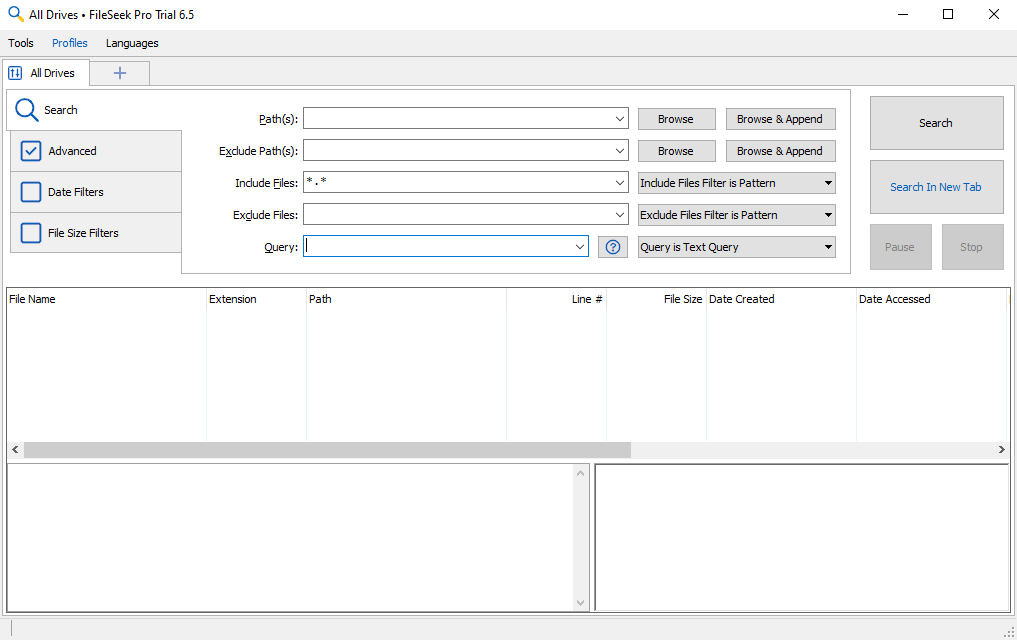Open the Languages menu
The image size is (1017, 640).
coord(132,43)
